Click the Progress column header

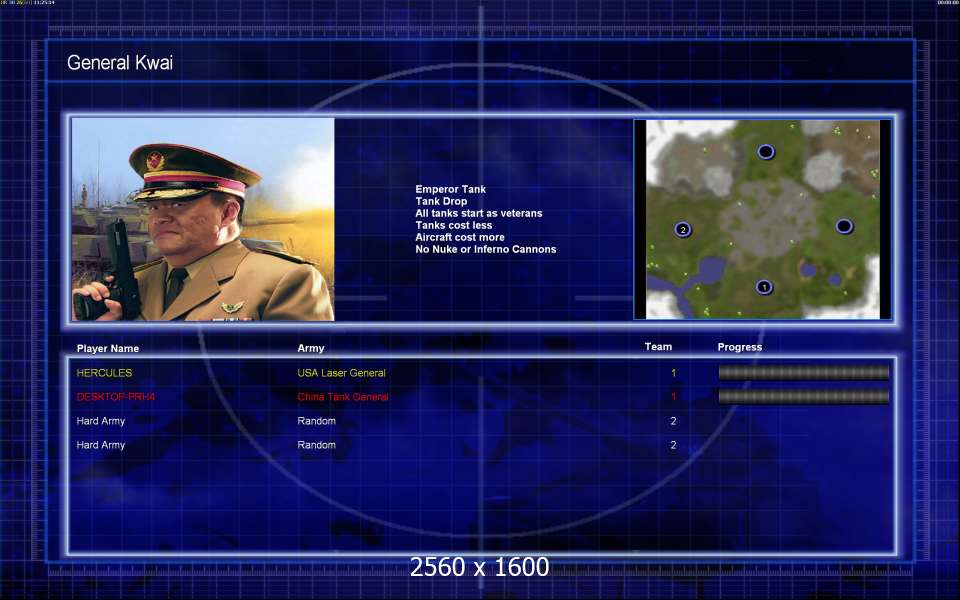point(740,347)
